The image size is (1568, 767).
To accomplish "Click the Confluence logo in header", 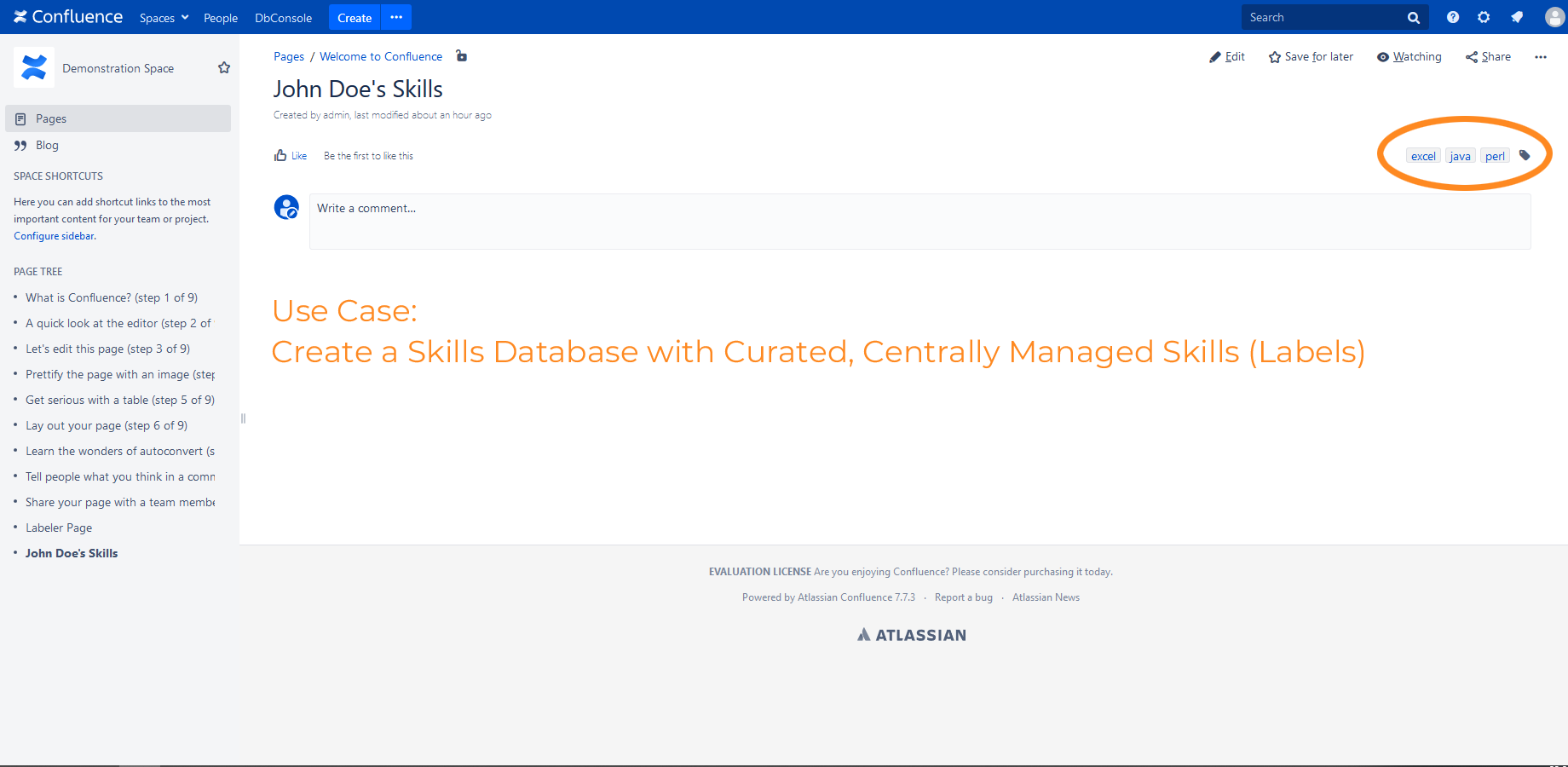I will pyautogui.click(x=68, y=17).
